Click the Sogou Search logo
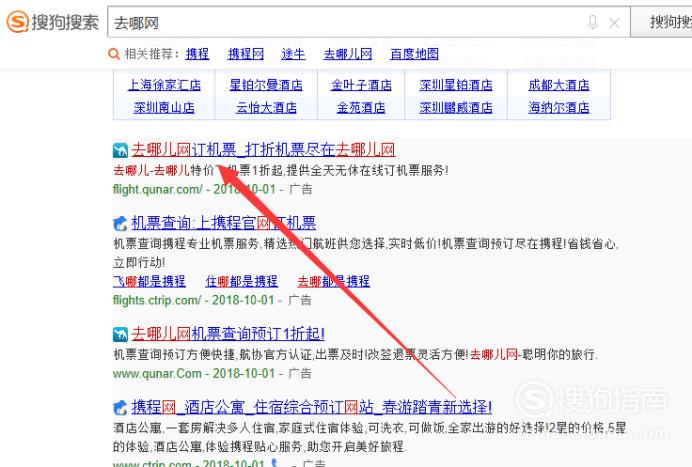Image resolution: width=692 pixels, height=467 pixels. [53, 22]
